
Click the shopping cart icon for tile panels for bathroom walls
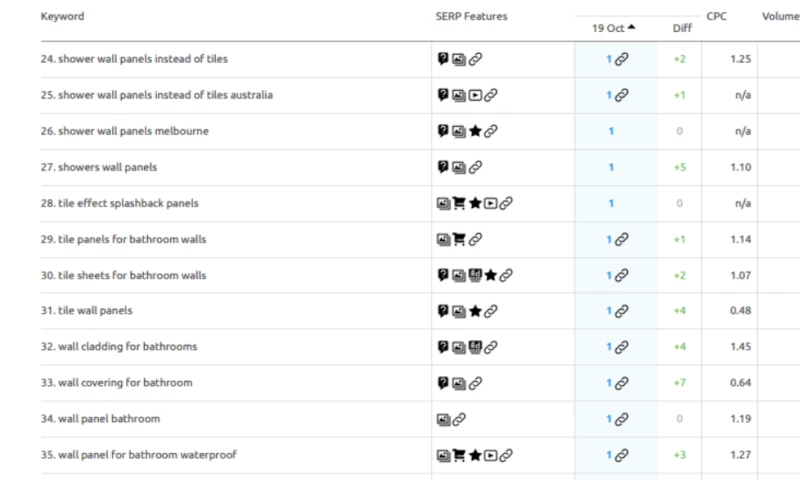(459, 239)
